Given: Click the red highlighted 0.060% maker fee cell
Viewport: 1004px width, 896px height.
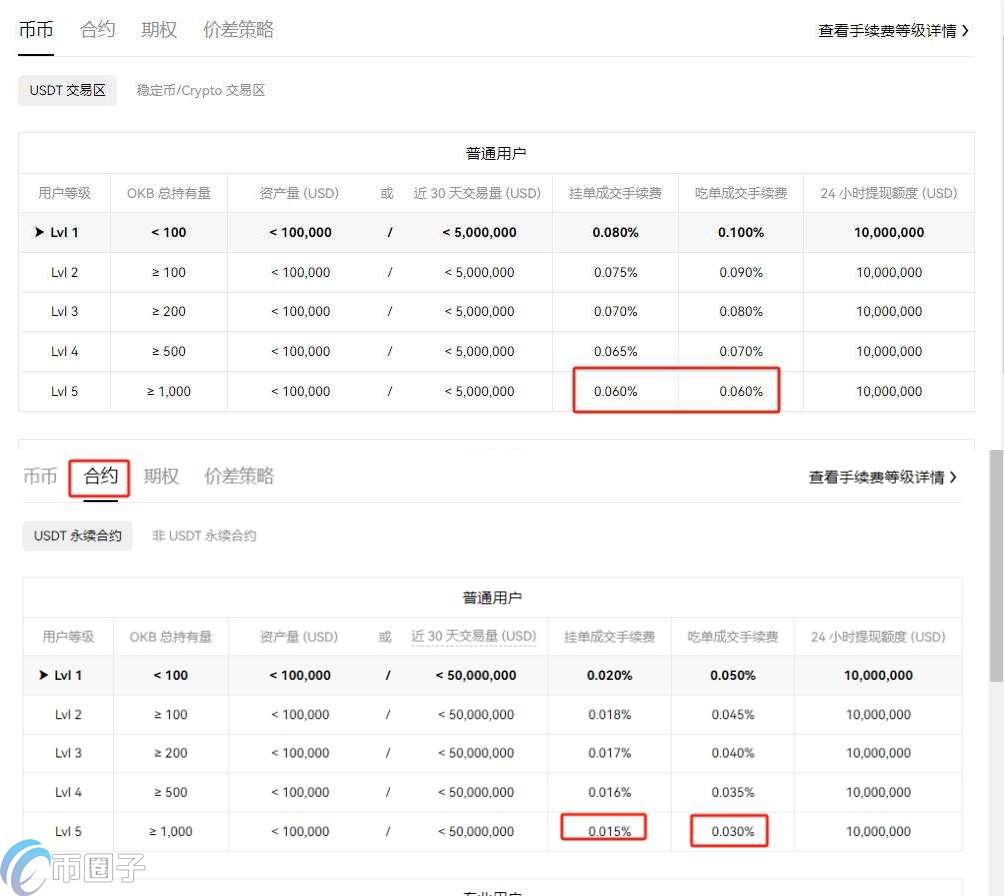Looking at the screenshot, I should point(615,391).
